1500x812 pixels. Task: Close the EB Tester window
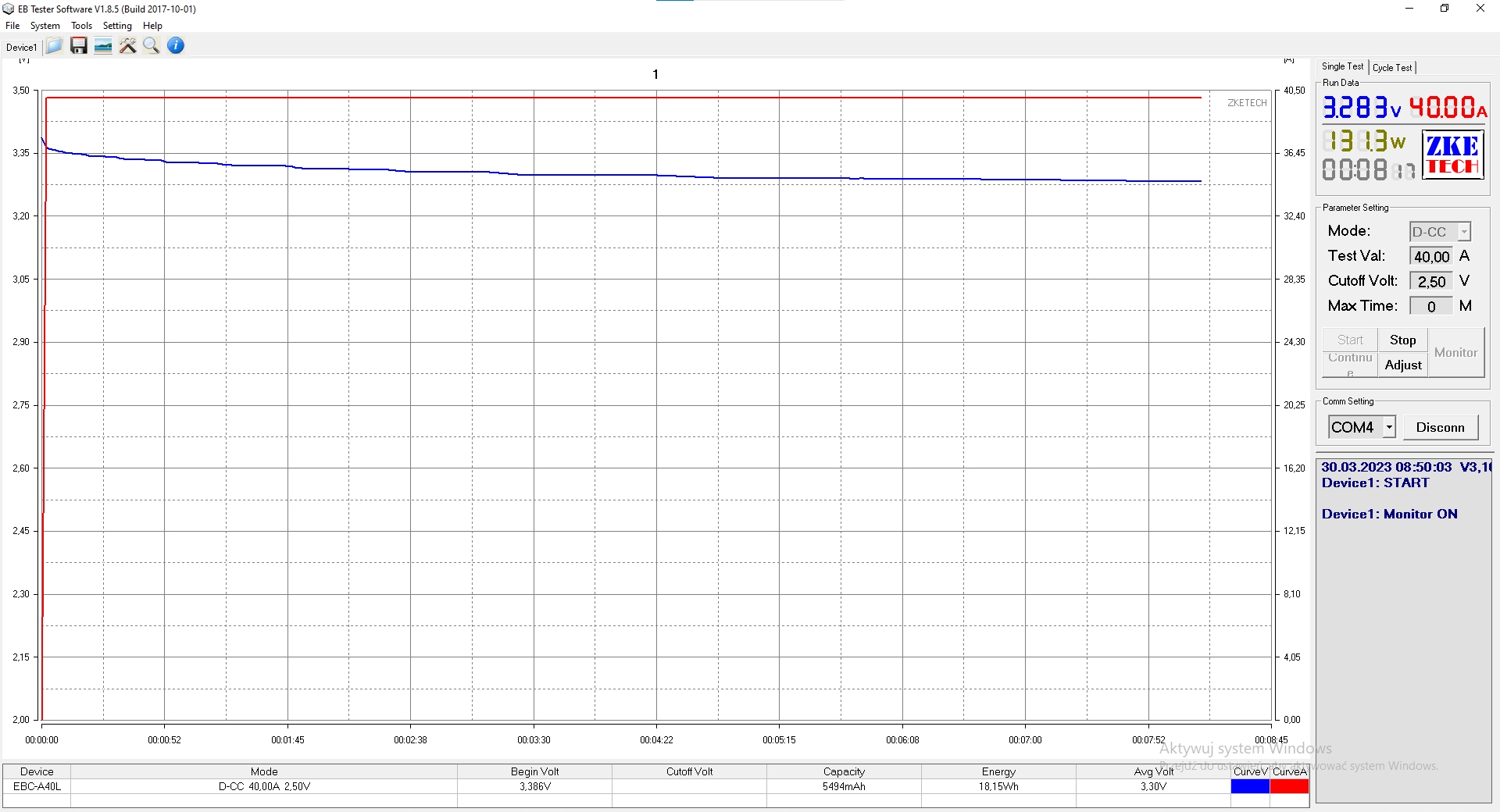pyautogui.click(x=1480, y=9)
